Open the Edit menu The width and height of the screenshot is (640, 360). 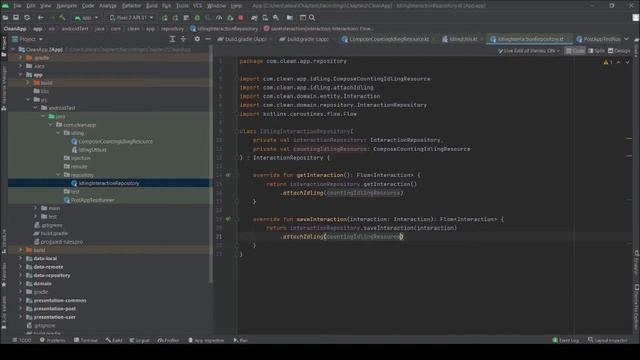click(x=31, y=6)
